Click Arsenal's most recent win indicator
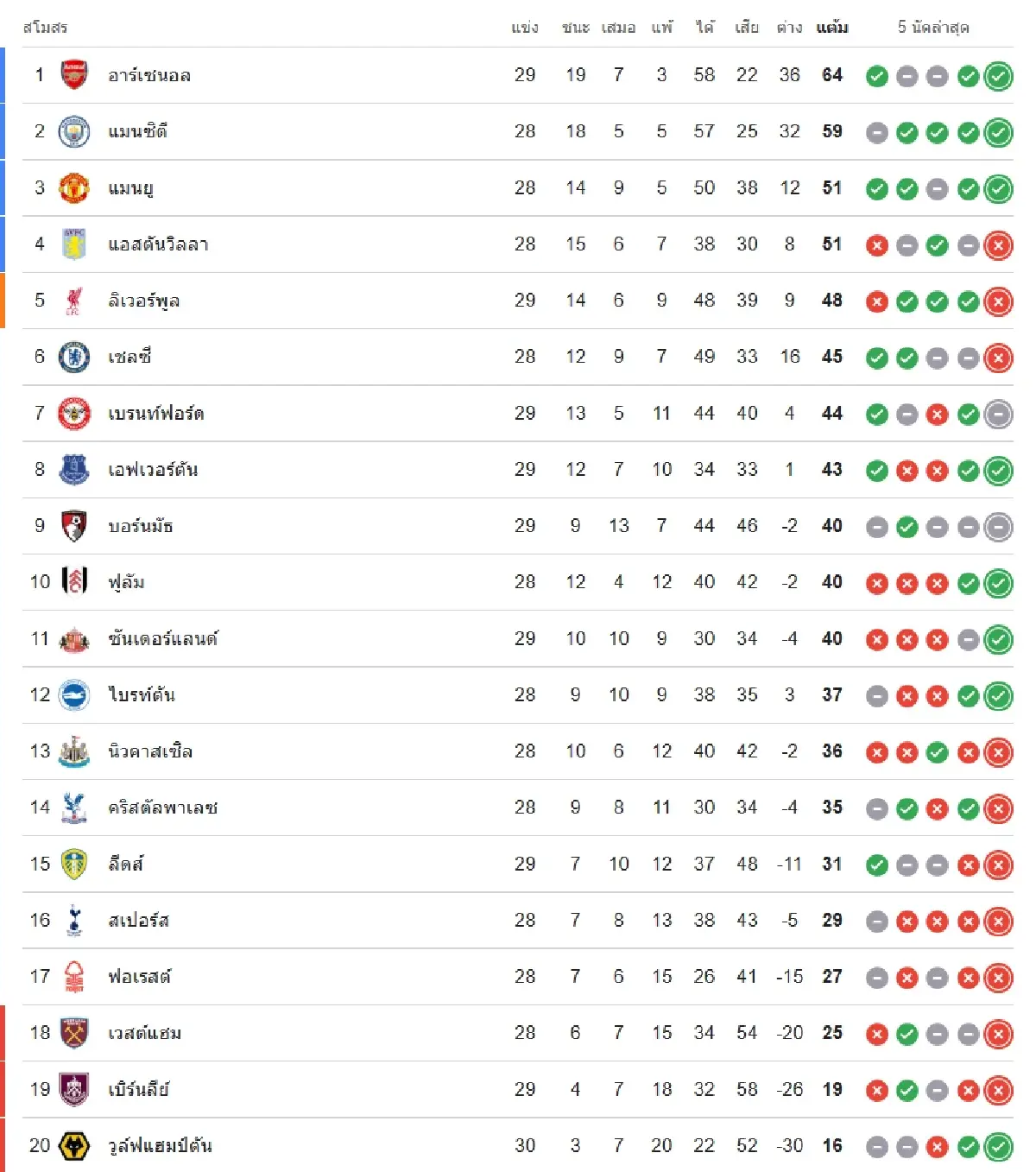This screenshot has height=1172, width=1036. (x=997, y=75)
